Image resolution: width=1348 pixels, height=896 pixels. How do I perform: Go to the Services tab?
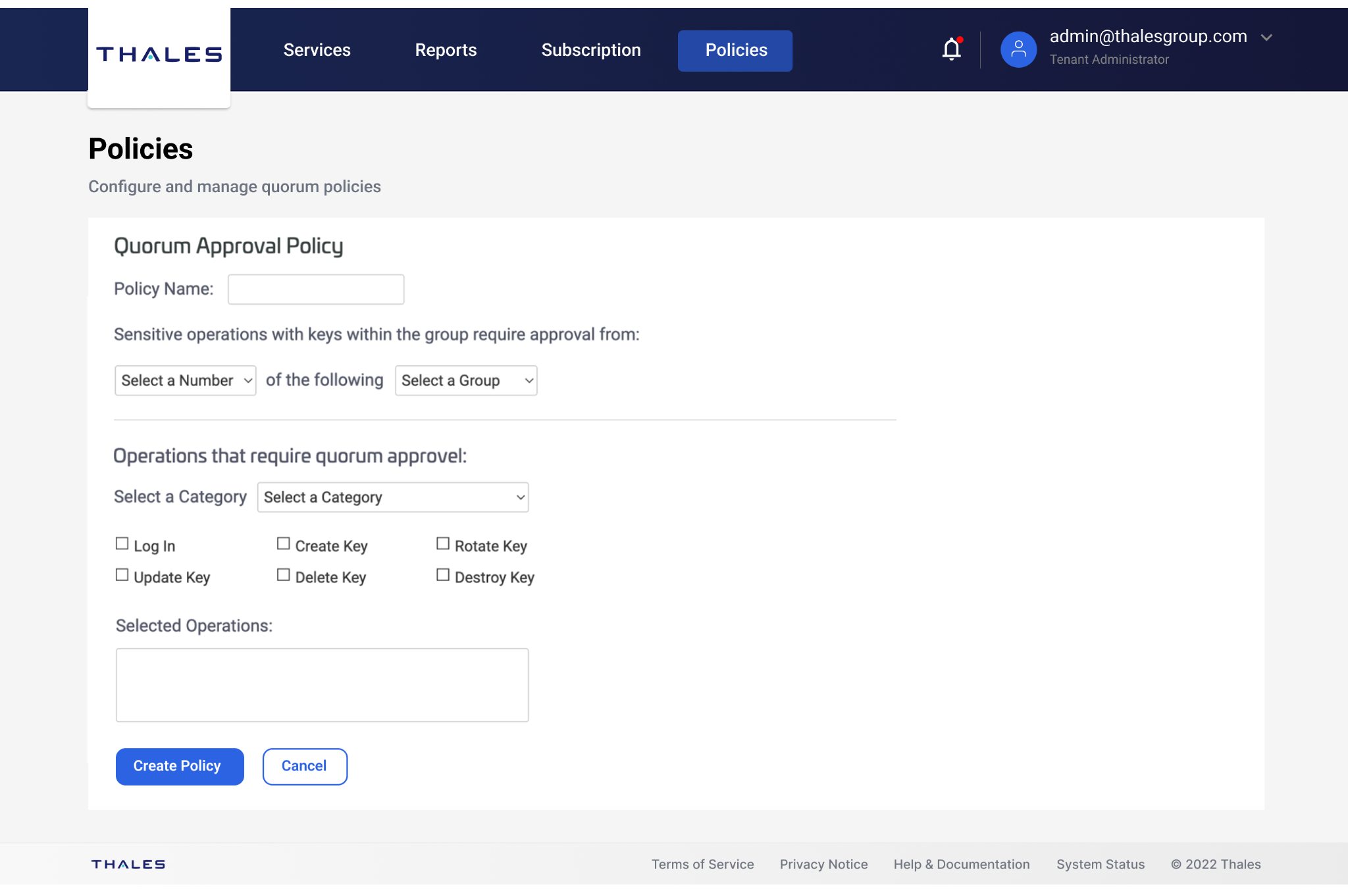[317, 50]
